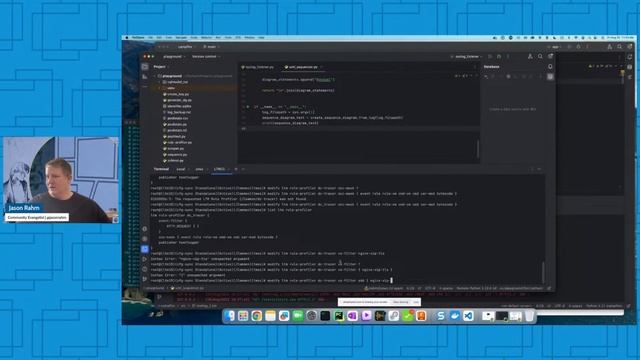This screenshot has width=640, height=360.
Task: Open Finder from the Dock
Action: pyautogui.click(x=229, y=316)
